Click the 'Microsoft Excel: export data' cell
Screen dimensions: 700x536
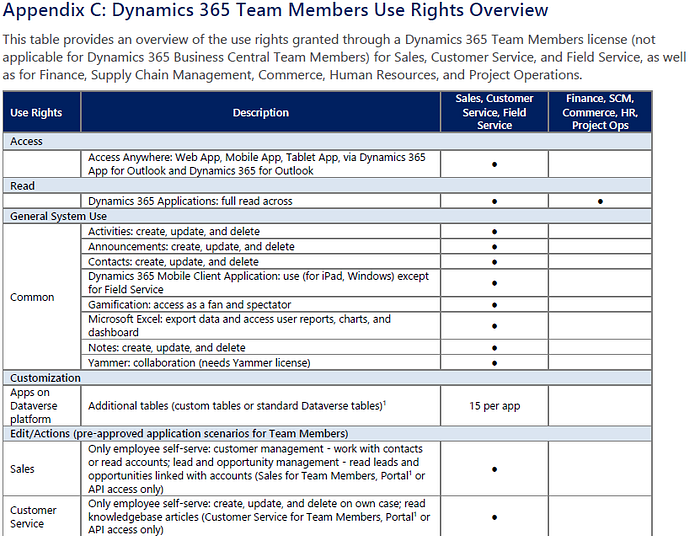[261, 325]
